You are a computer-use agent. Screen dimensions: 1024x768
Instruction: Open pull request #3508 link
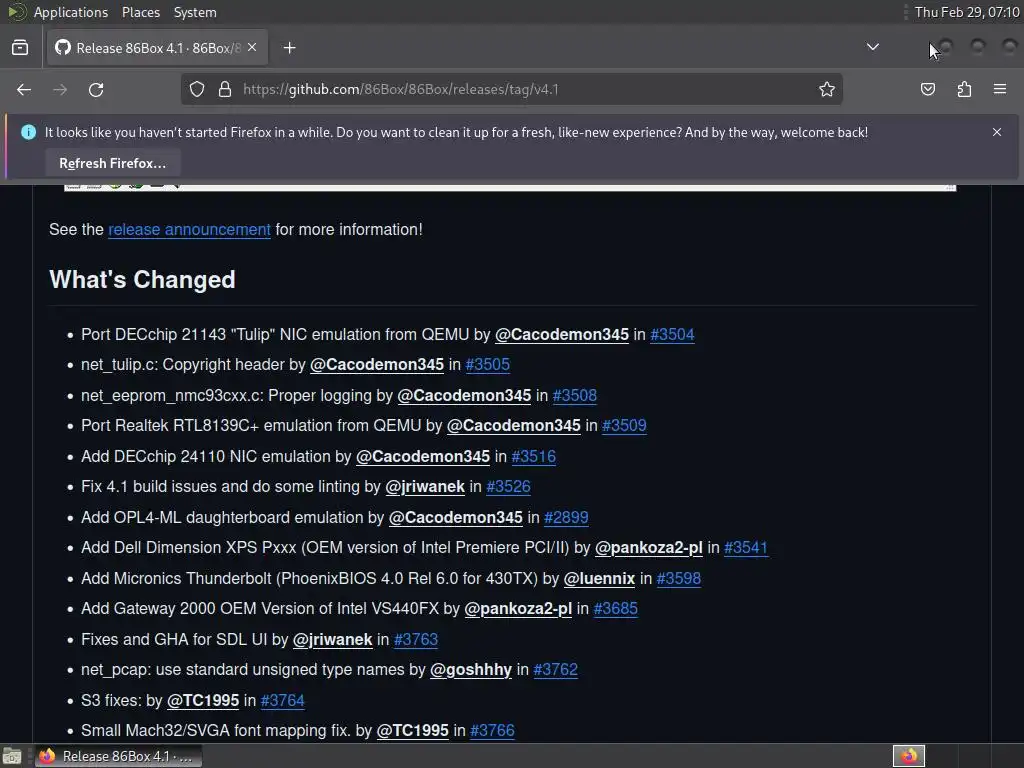(x=575, y=395)
